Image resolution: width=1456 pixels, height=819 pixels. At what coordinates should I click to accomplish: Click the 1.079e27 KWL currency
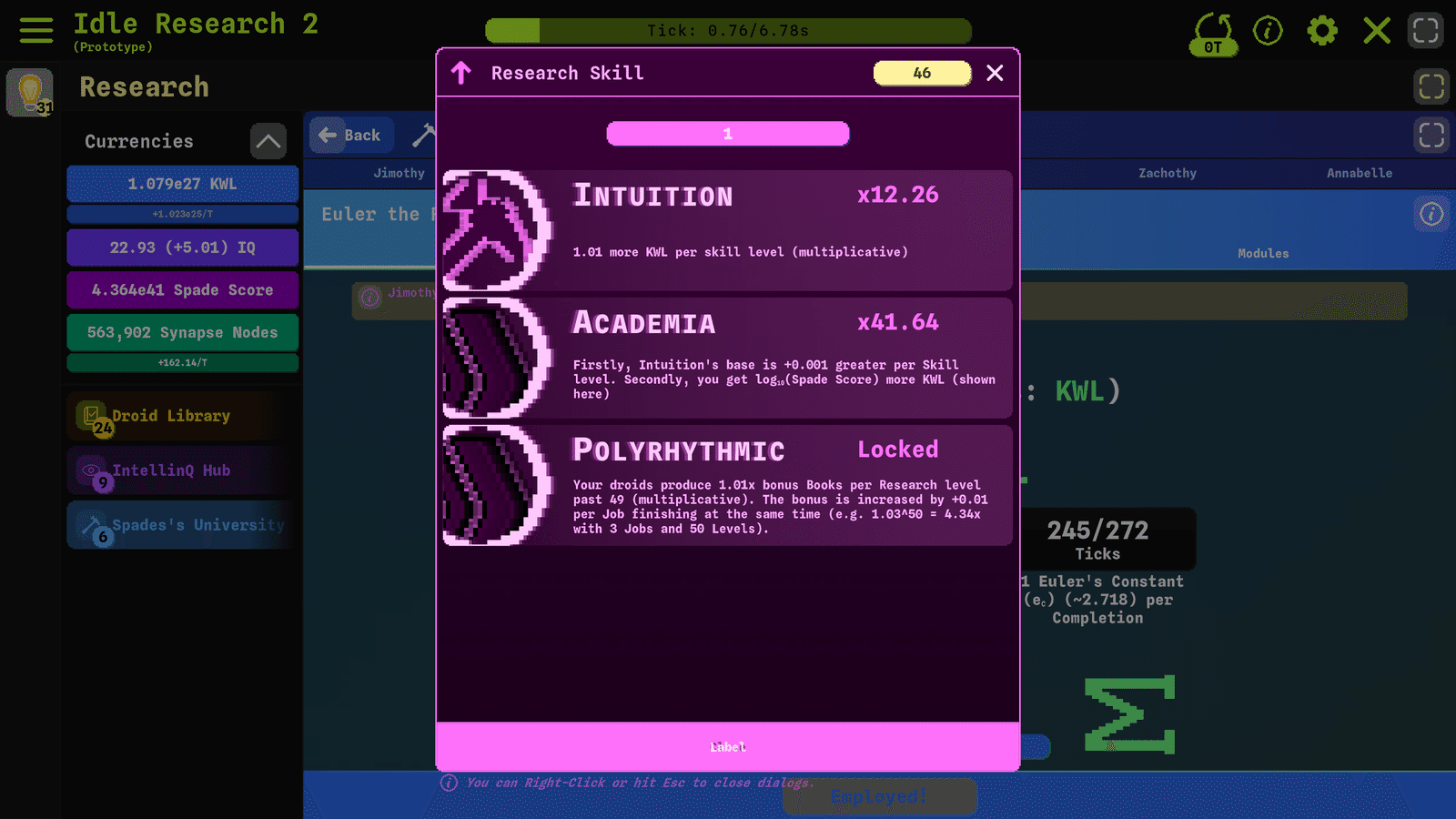pyautogui.click(x=182, y=184)
